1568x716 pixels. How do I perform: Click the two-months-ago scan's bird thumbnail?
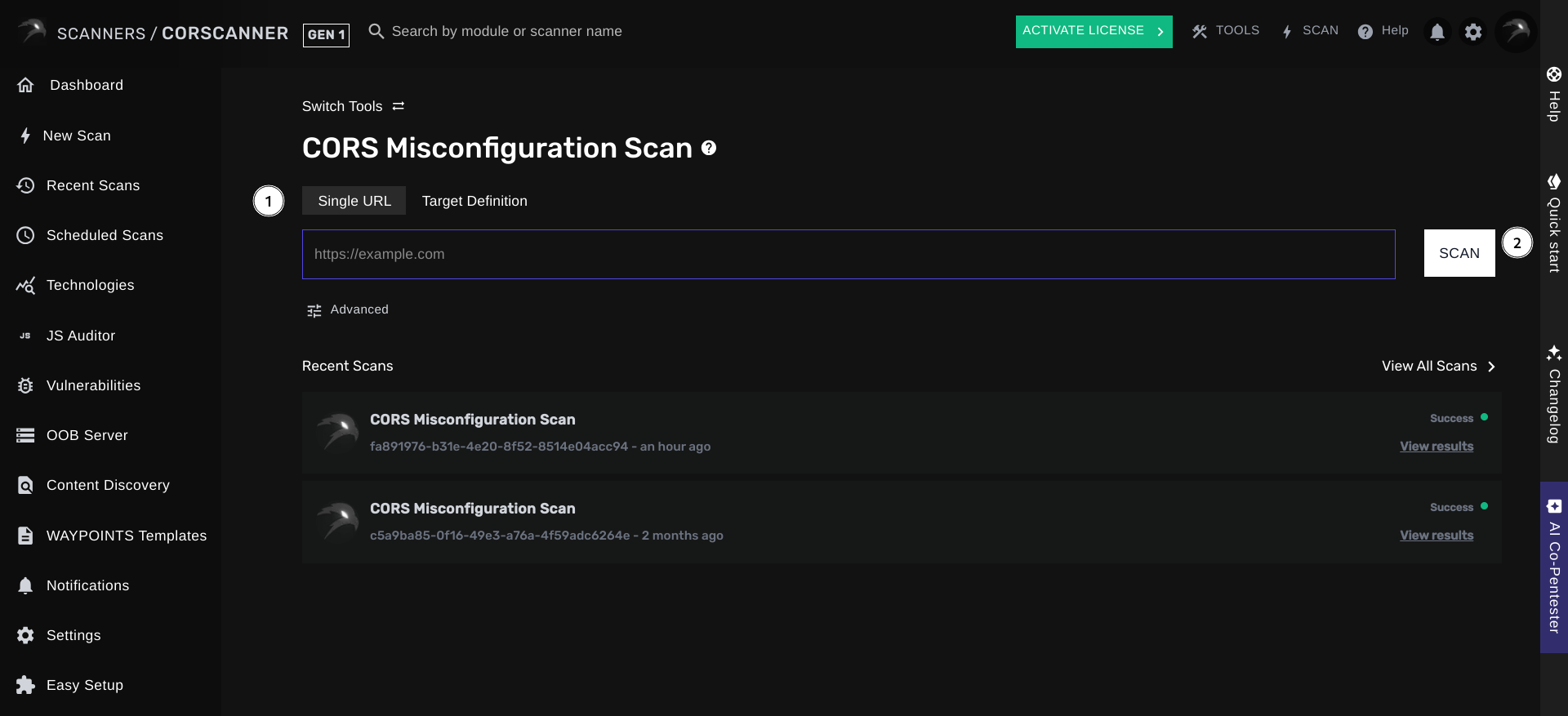(337, 521)
